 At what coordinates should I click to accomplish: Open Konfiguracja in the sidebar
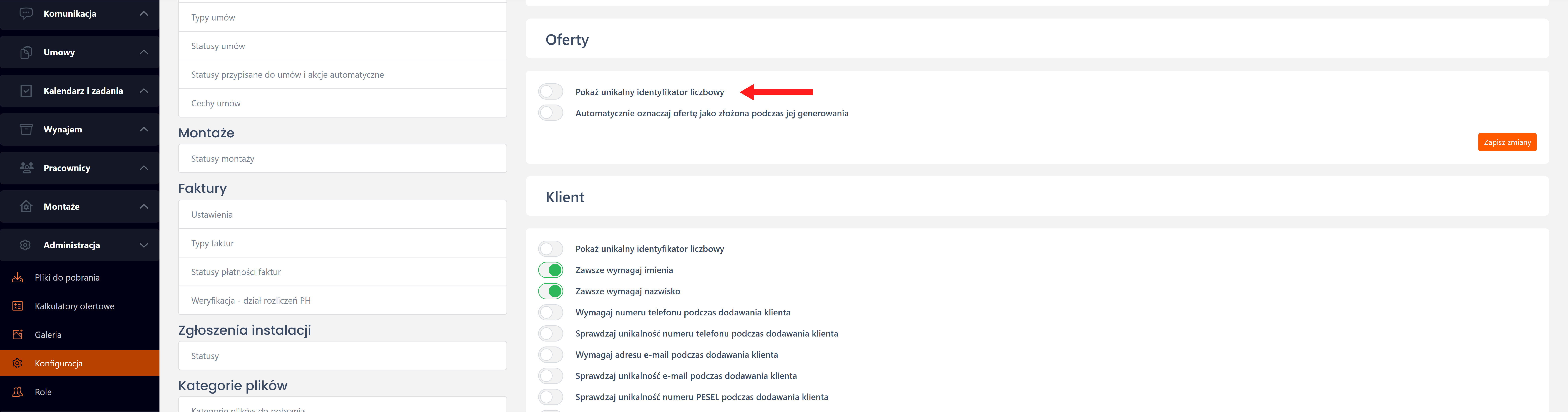(58, 363)
